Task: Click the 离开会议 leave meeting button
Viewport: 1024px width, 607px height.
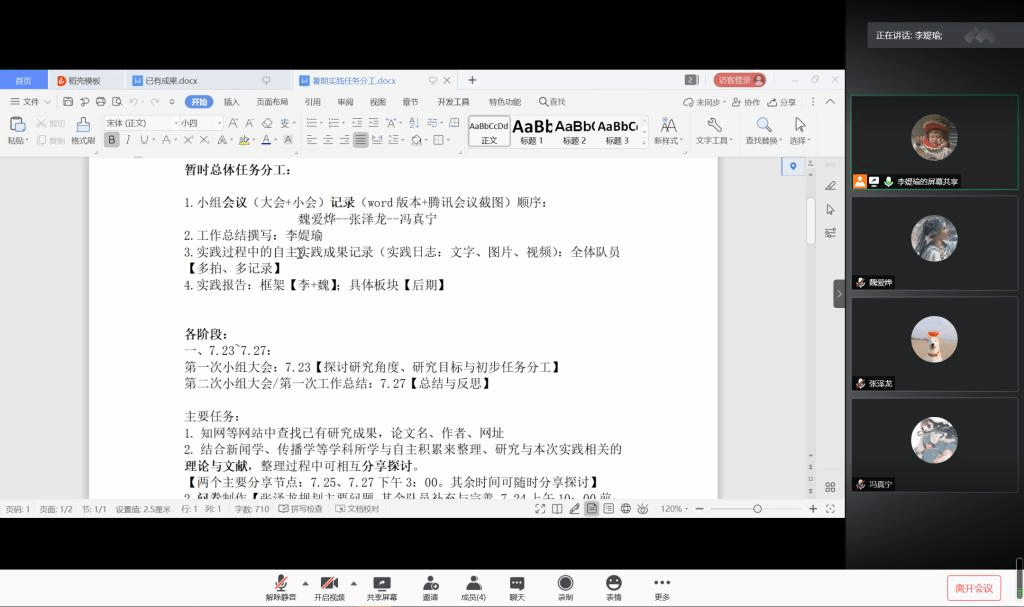Action: tap(973, 588)
